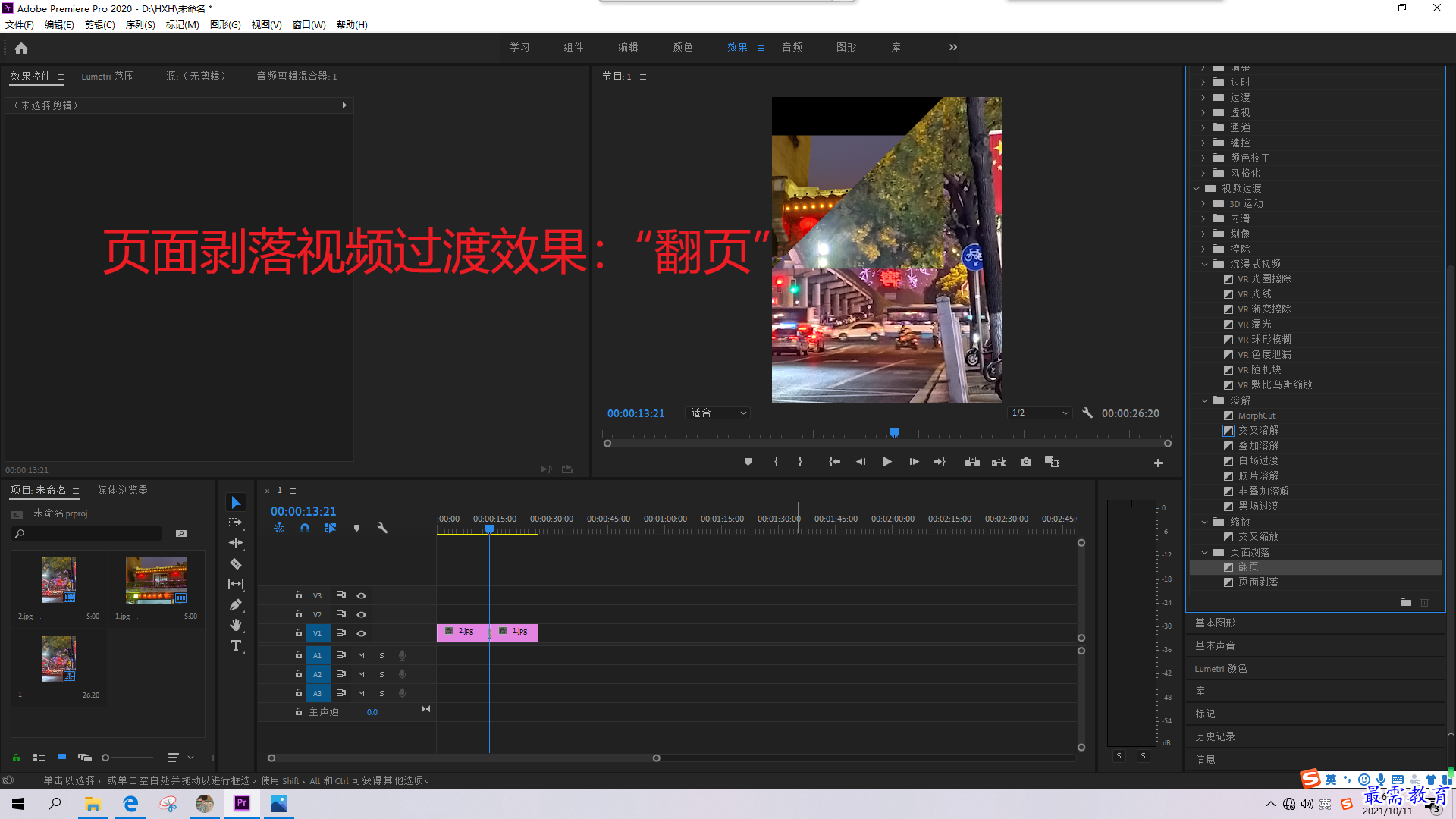Export frame with camera icon
Image resolution: width=1456 pixels, height=819 pixels.
[1026, 462]
